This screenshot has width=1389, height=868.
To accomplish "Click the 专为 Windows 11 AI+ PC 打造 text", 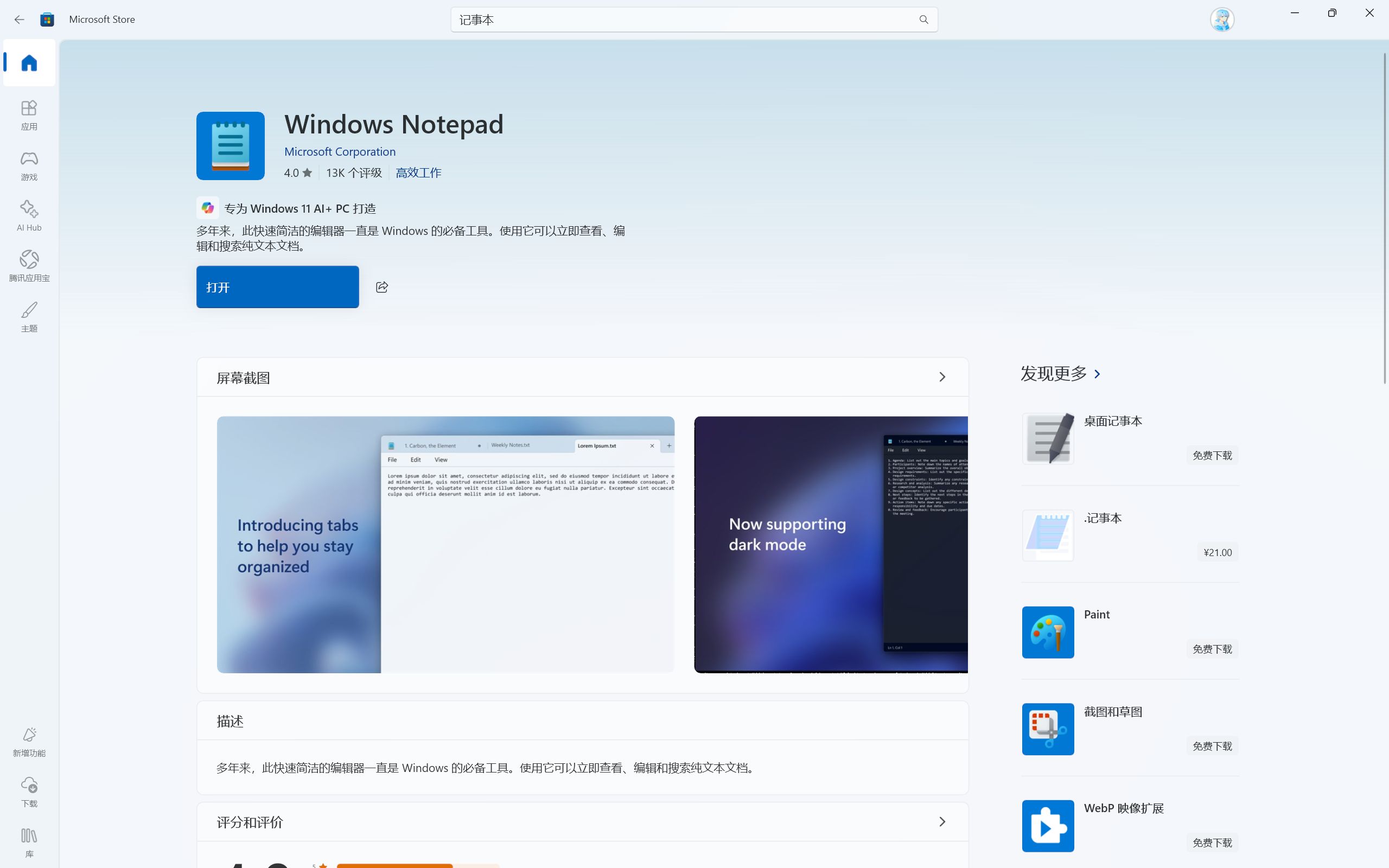I will [300, 208].
